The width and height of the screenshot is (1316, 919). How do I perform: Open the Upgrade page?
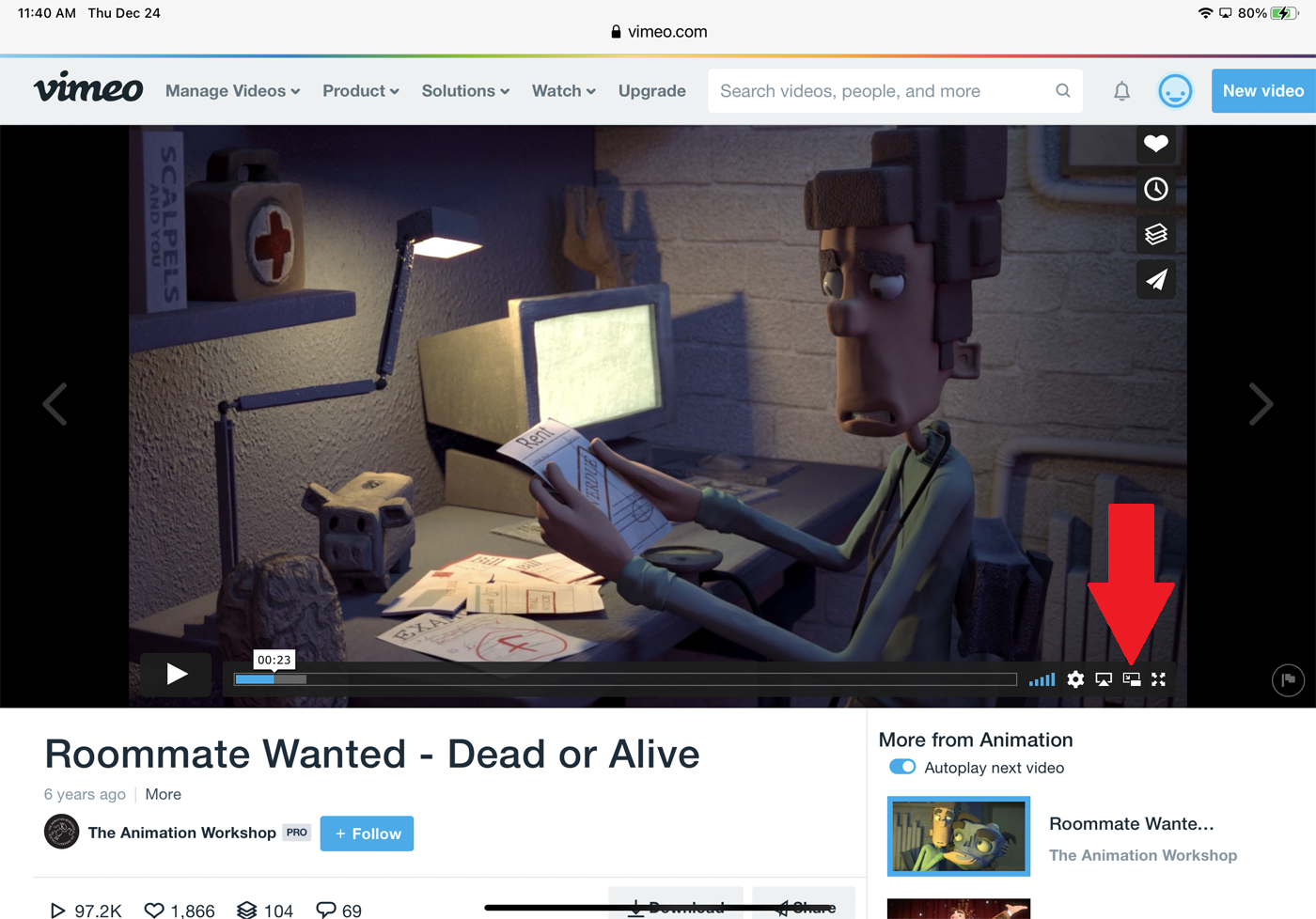point(652,91)
